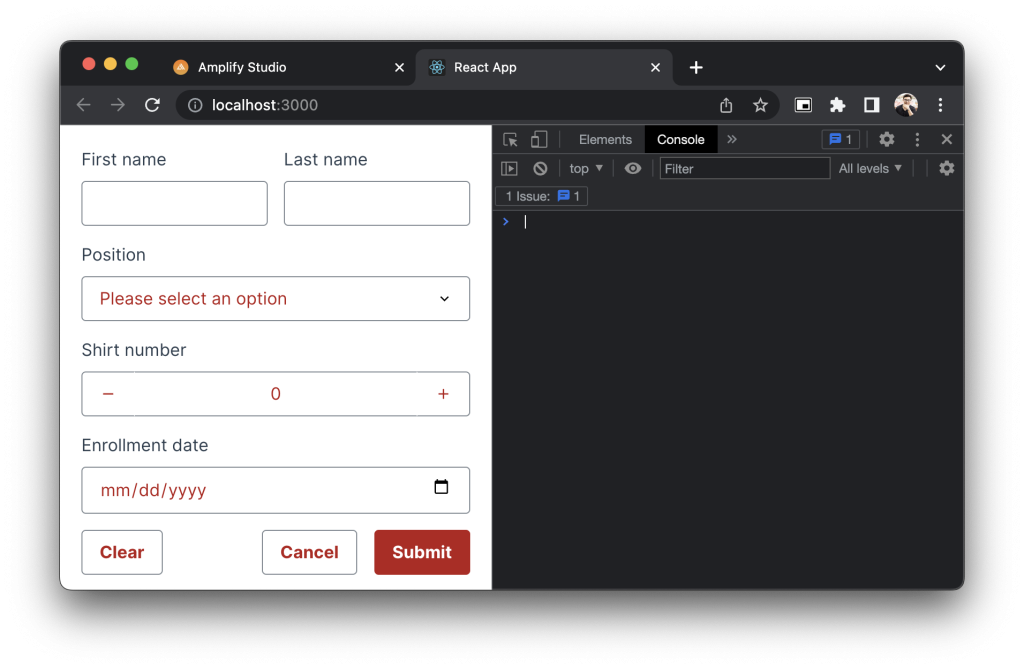Submit the player form

pyautogui.click(x=421, y=552)
